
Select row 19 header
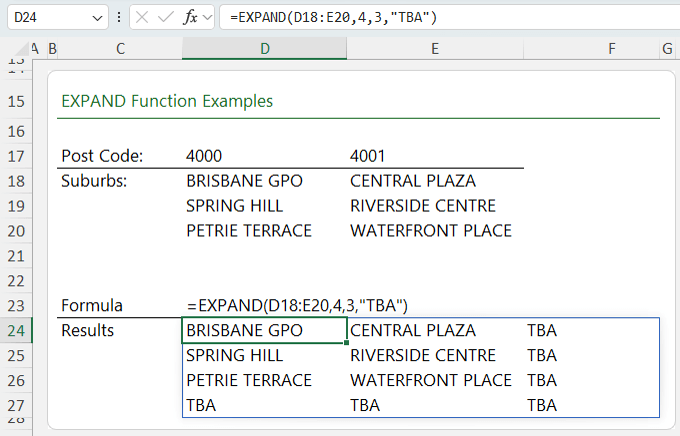point(16,206)
